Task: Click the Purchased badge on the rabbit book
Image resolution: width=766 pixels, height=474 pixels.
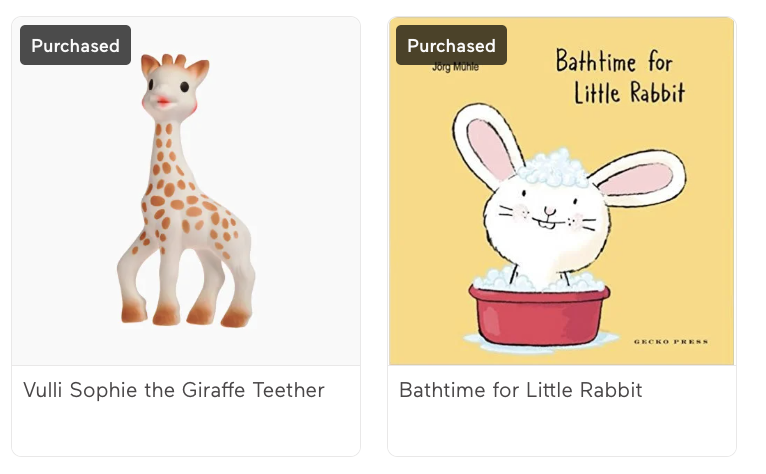Action: tap(451, 46)
